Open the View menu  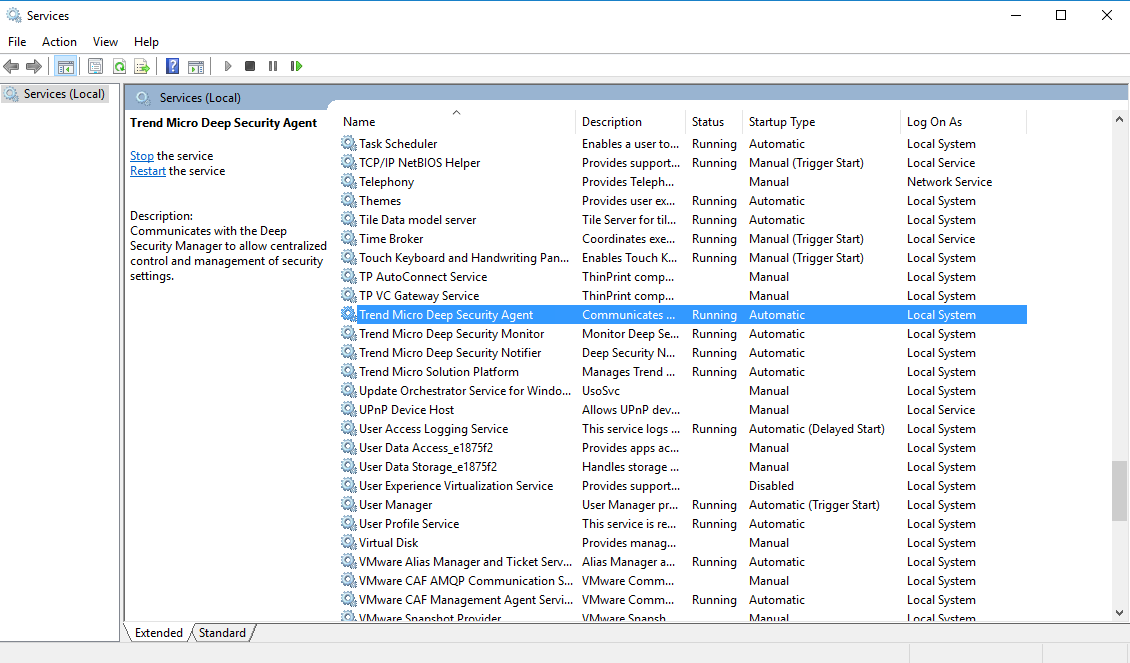[105, 42]
